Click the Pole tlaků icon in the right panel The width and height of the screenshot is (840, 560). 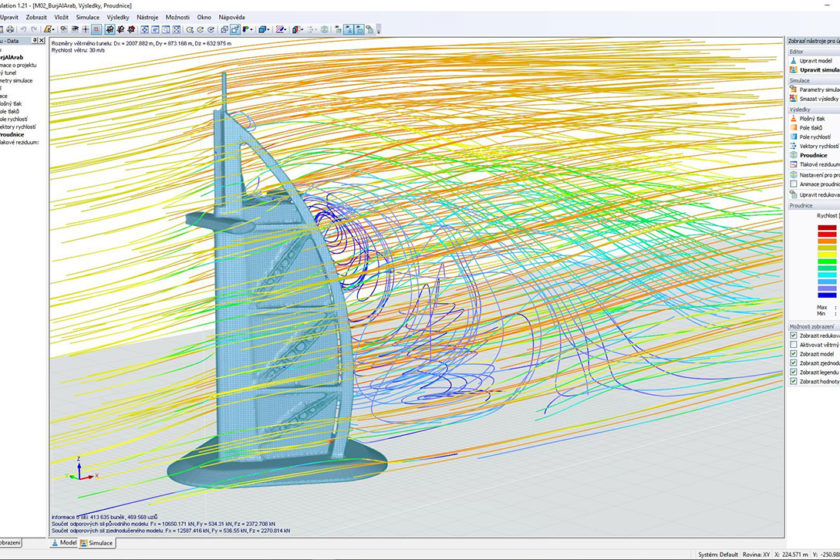pyautogui.click(x=793, y=128)
